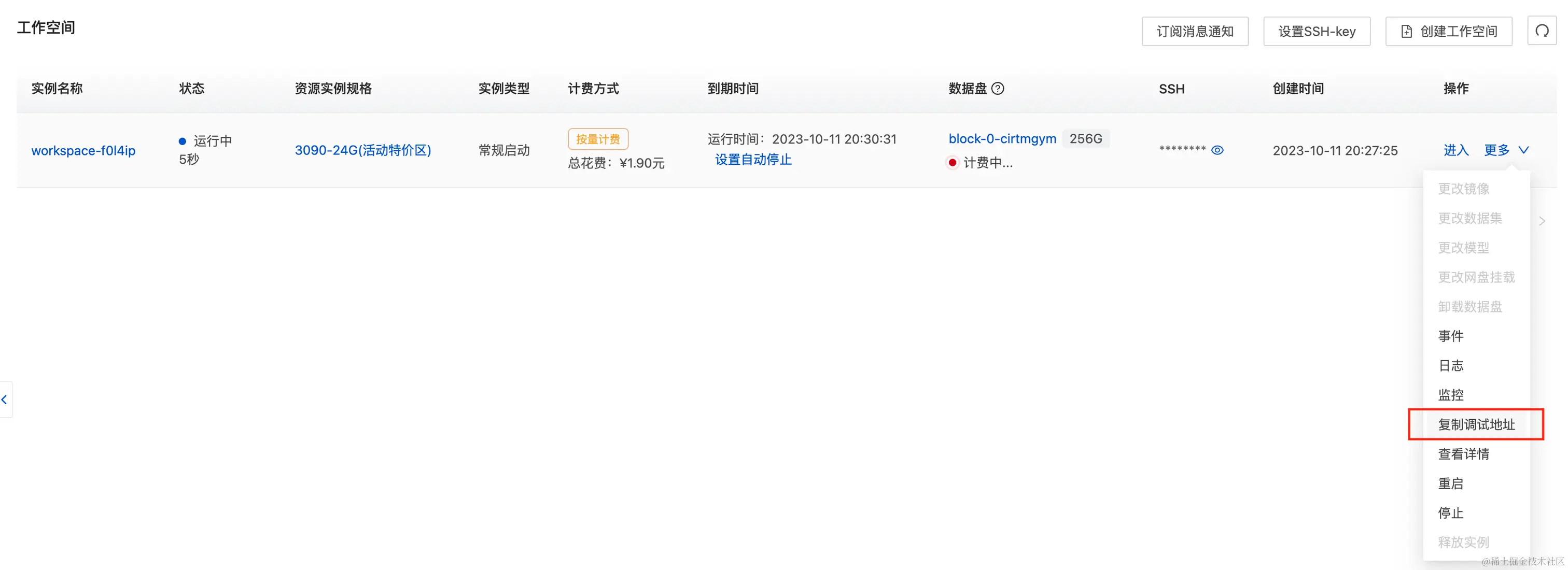Click the 数据盘 column header
Viewport: 1568px width, 570px height.
pyautogui.click(x=967, y=89)
